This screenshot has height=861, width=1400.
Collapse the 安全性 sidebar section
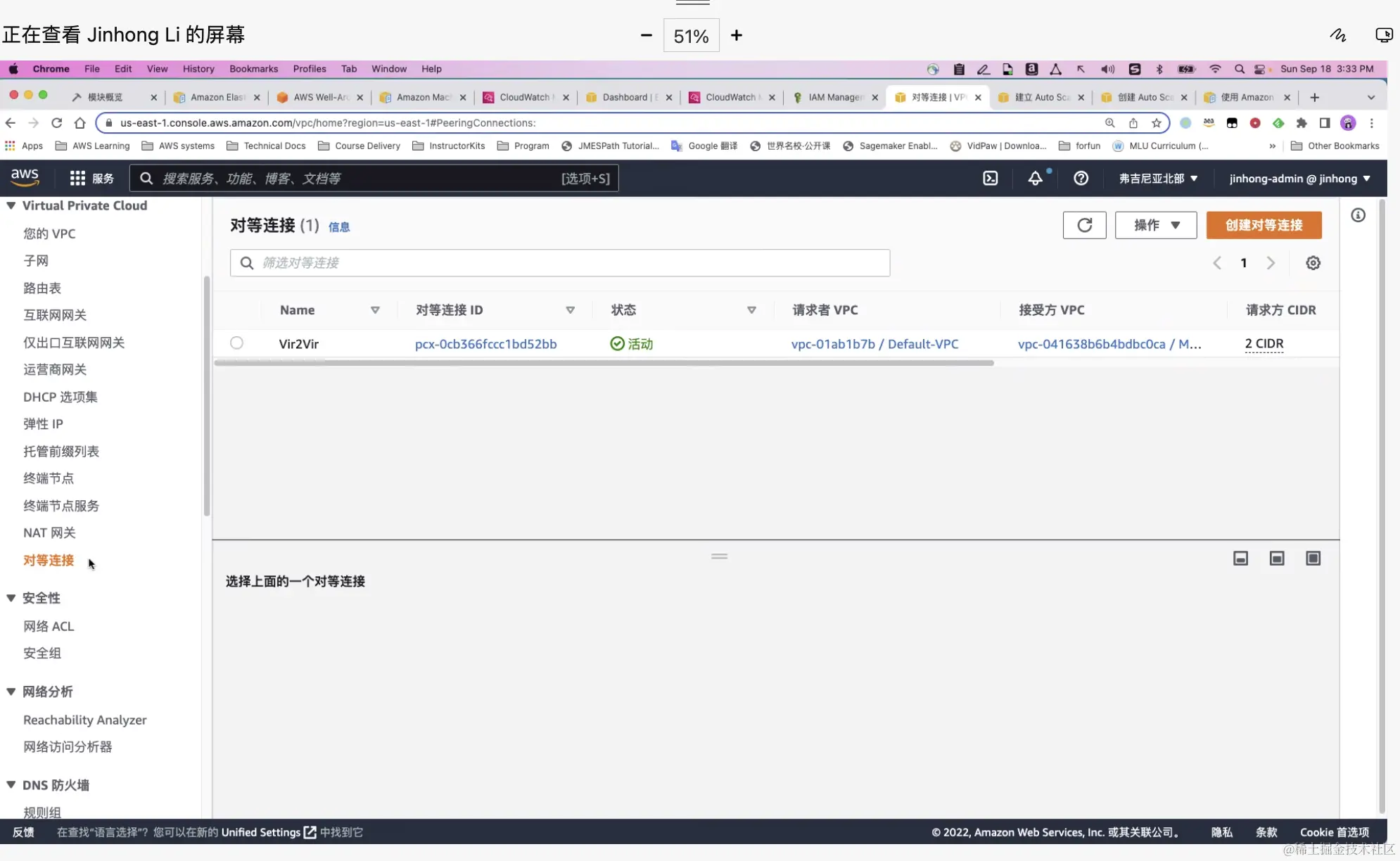tap(11, 598)
